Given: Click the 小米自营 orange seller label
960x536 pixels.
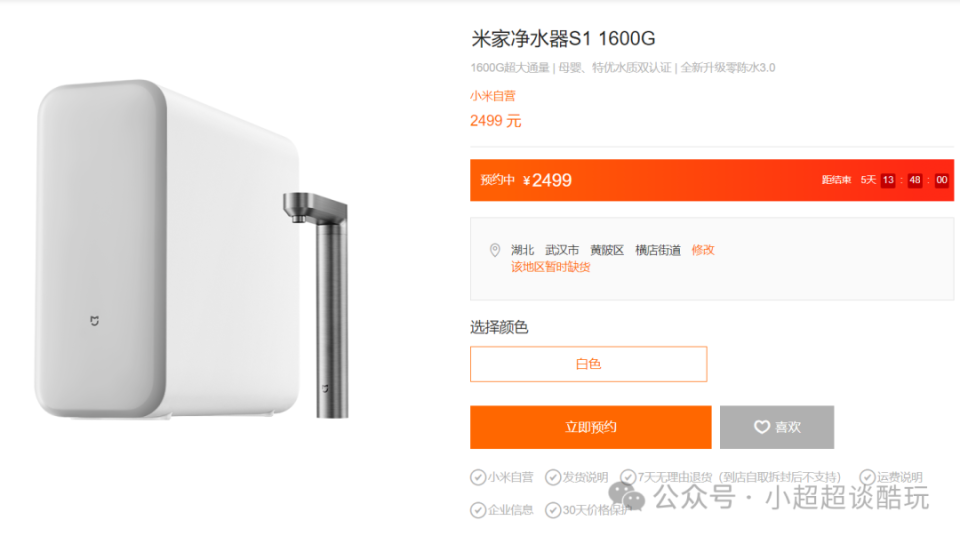Looking at the screenshot, I should 493,96.
